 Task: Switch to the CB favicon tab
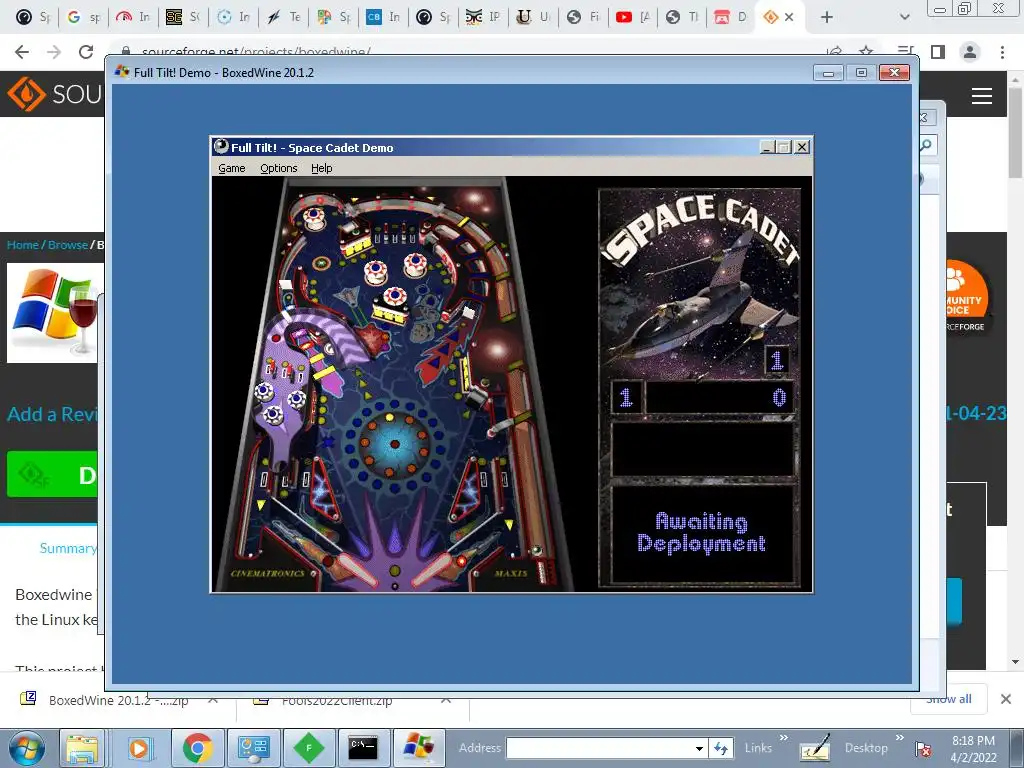383,17
